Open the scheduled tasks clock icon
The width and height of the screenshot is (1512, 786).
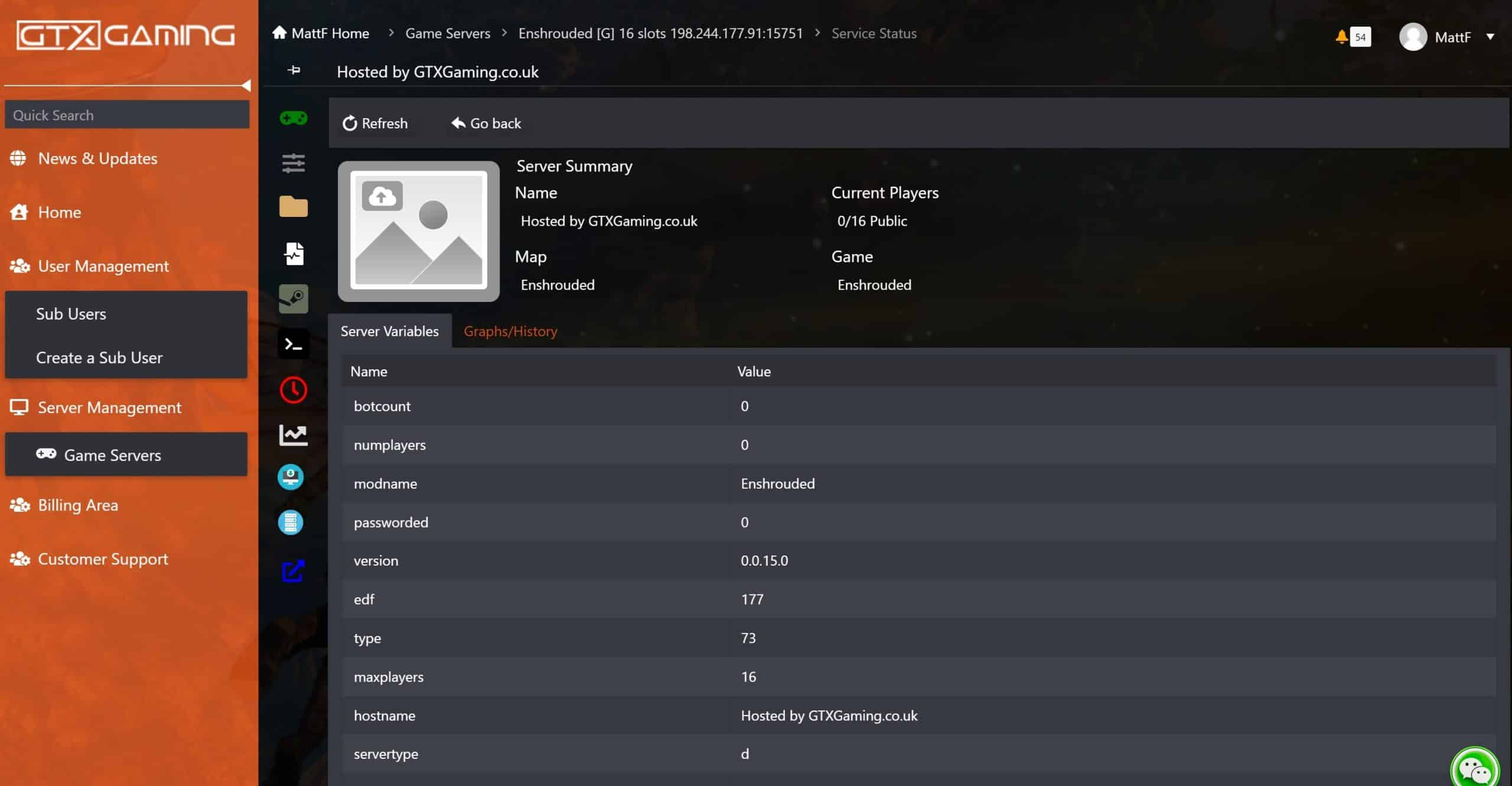293,389
